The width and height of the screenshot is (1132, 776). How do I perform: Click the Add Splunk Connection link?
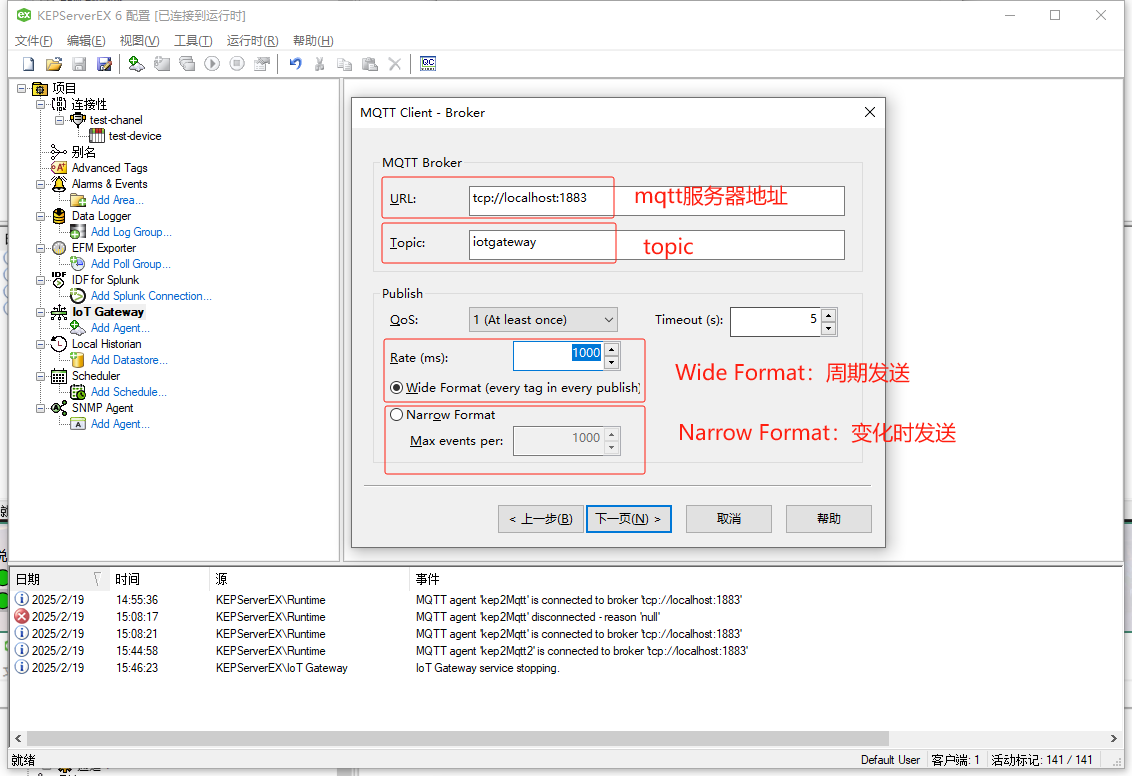pos(151,296)
